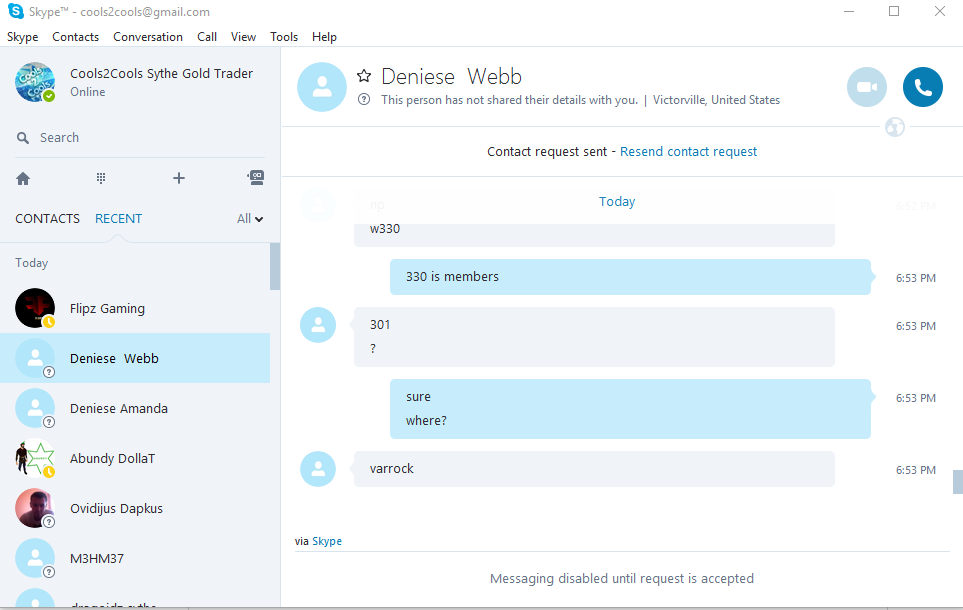This screenshot has width=963, height=610.
Task: Click into the Search field
Action: pyautogui.click(x=140, y=138)
